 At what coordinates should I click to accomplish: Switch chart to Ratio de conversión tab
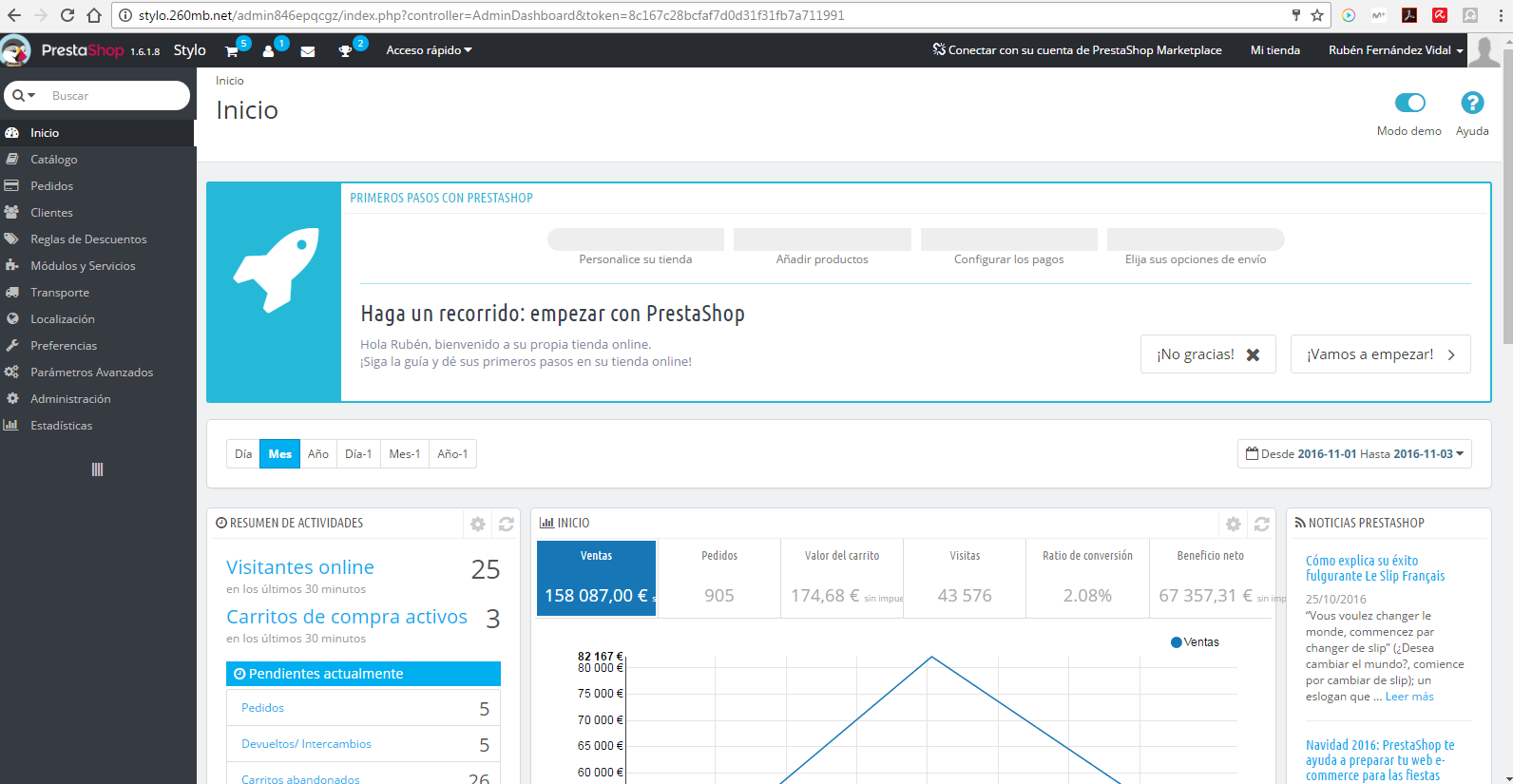coord(1087,578)
